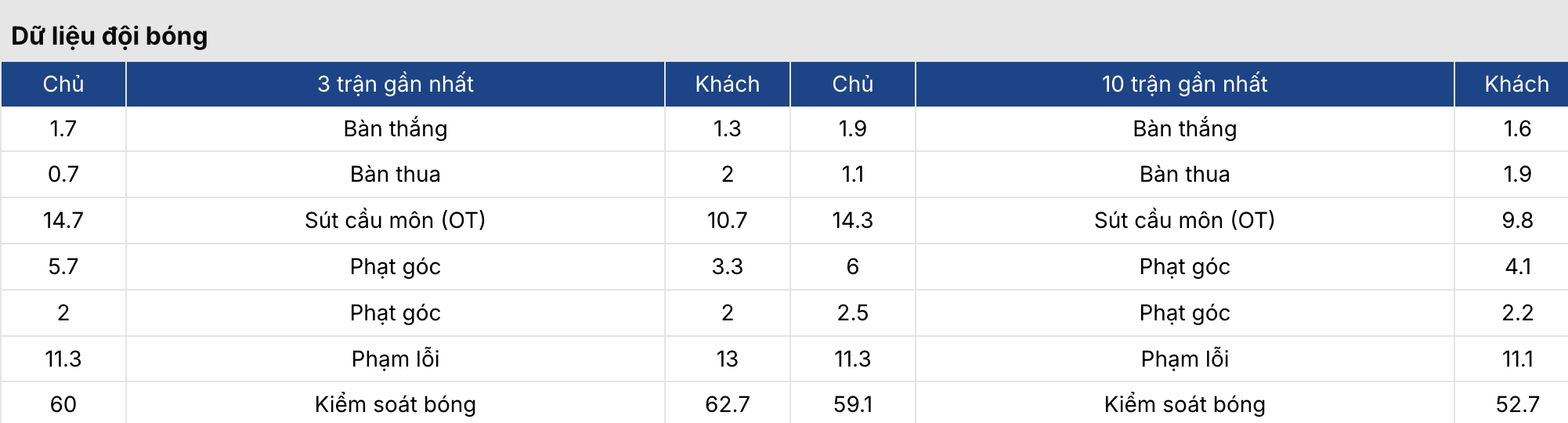Image resolution: width=1568 pixels, height=423 pixels.
Task: Click the 59.1 ball possession value
Action: coord(852,404)
